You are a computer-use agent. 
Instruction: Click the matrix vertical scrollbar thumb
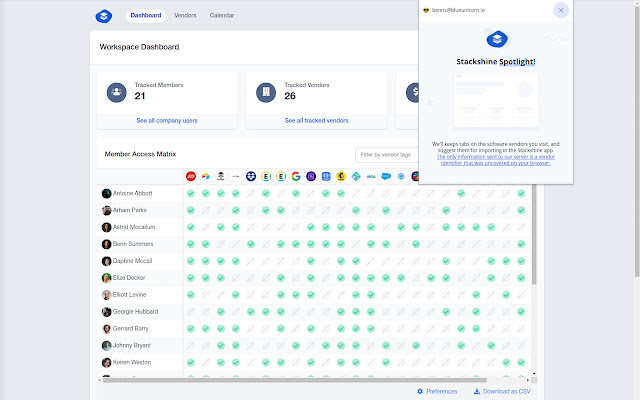(x=534, y=234)
